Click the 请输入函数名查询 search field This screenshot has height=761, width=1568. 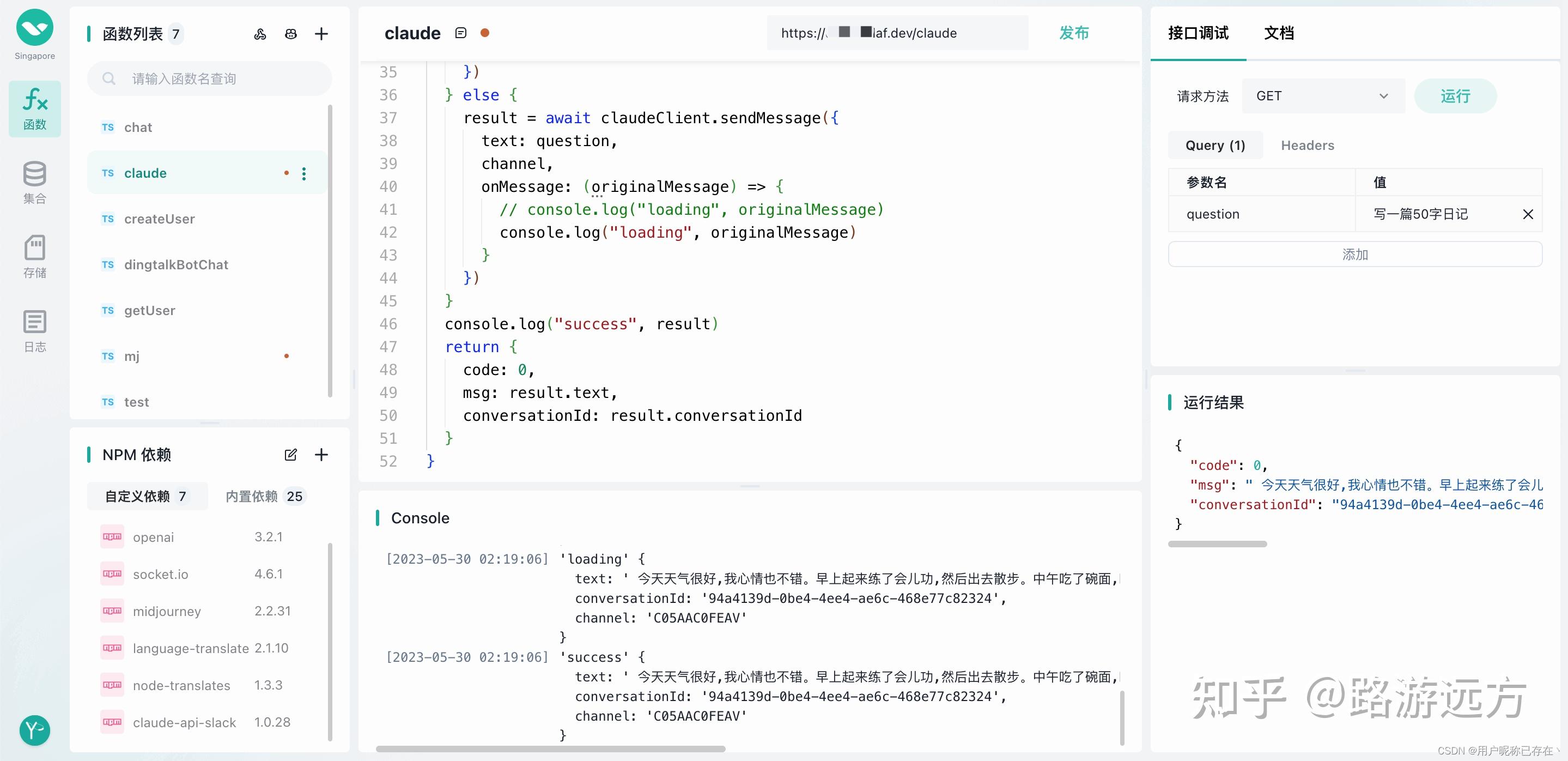209,78
